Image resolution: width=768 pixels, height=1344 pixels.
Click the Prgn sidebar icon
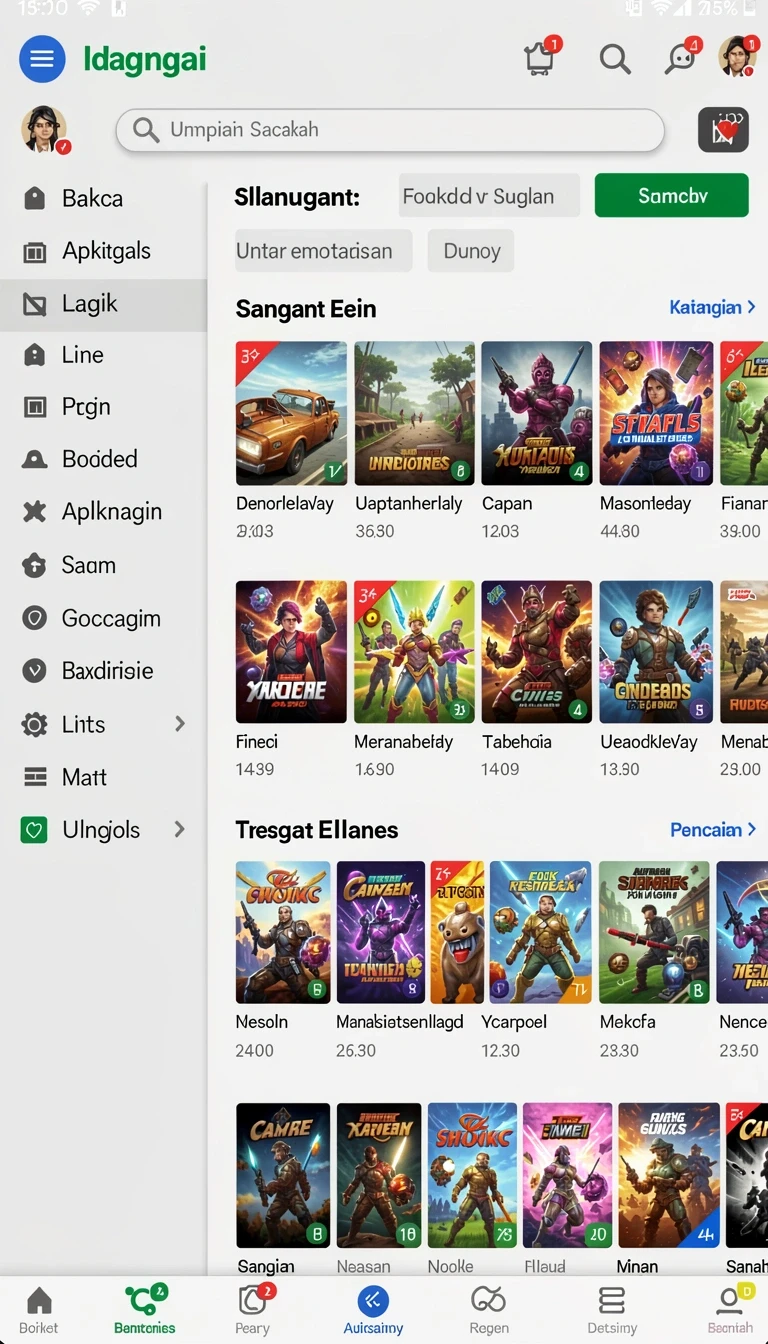[x=35, y=407]
